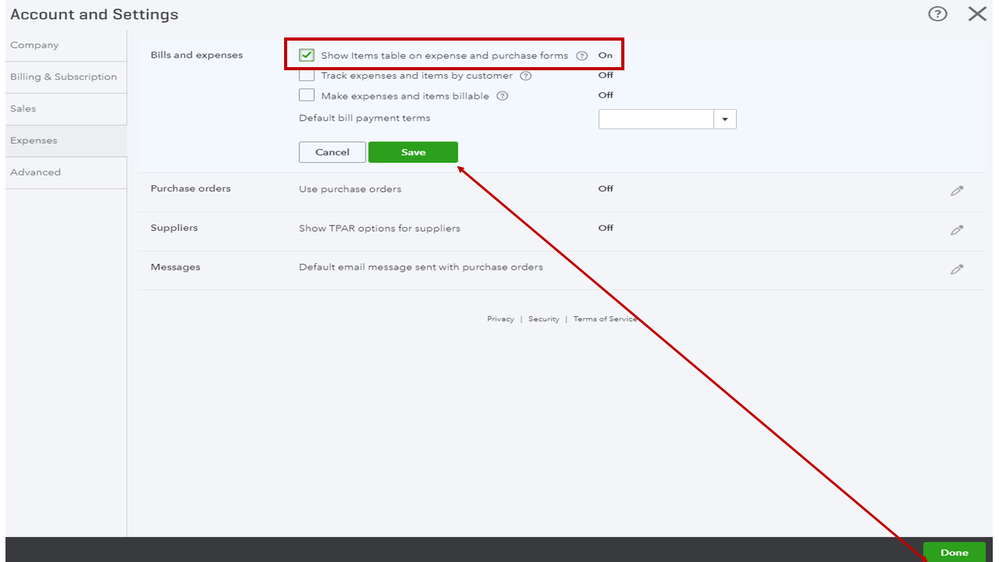The height and width of the screenshot is (562, 999).
Task: Open the Terms of Service link
Action: click(x=605, y=319)
